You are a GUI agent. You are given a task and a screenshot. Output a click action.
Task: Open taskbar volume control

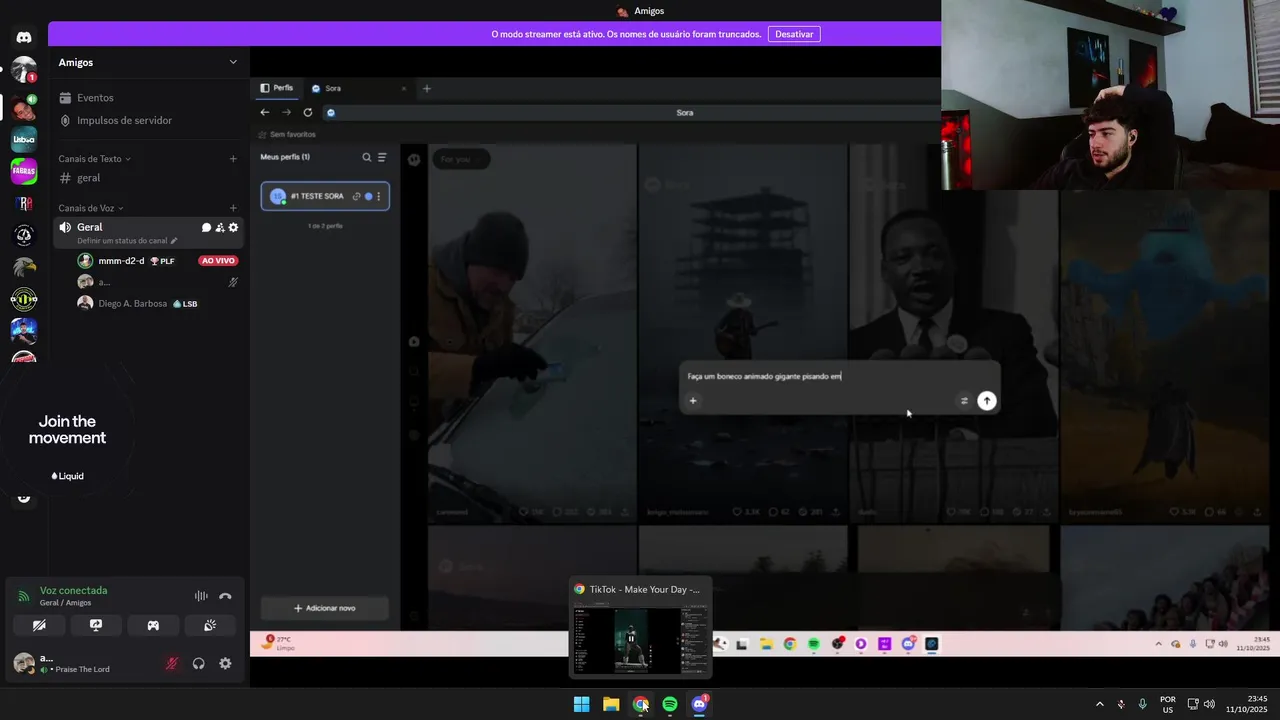point(1209,704)
